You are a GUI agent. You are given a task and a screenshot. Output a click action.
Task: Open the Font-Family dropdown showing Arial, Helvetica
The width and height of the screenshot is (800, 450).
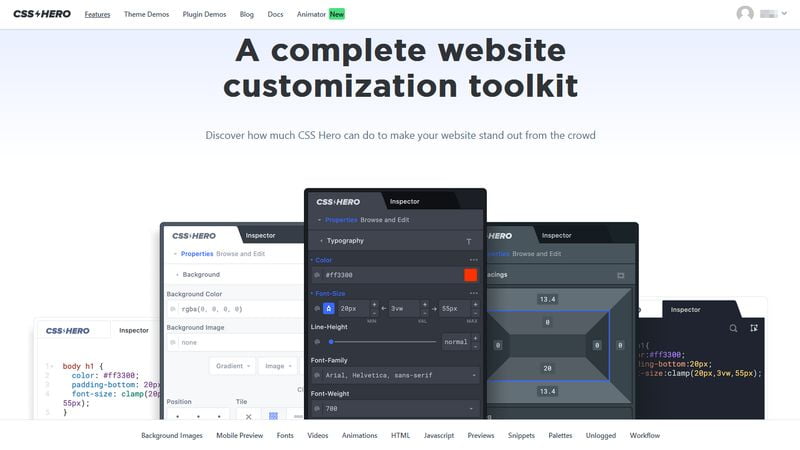click(x=395, y=375)
